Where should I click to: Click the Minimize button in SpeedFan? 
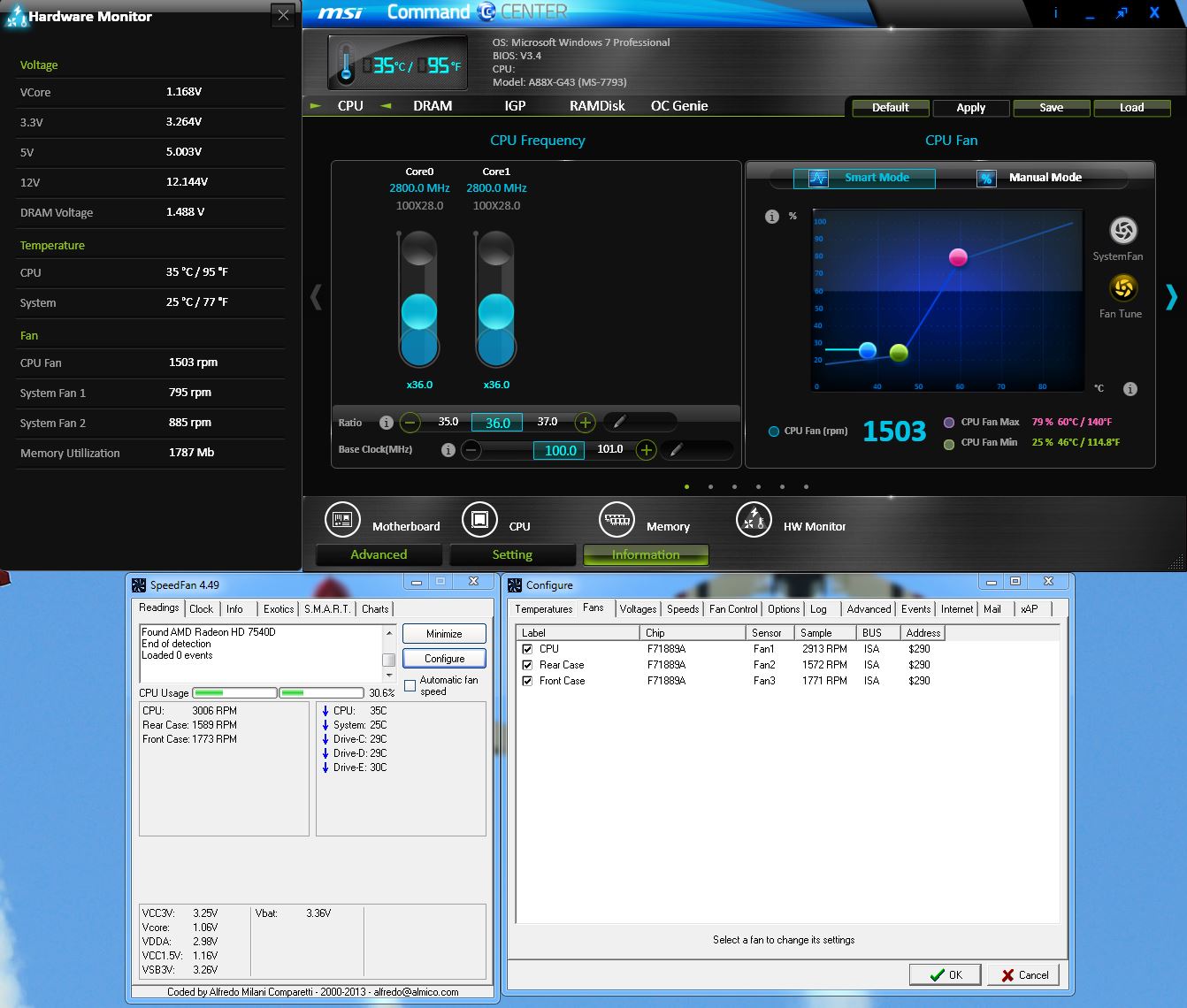pyautogui.click(x=444, y=634)
